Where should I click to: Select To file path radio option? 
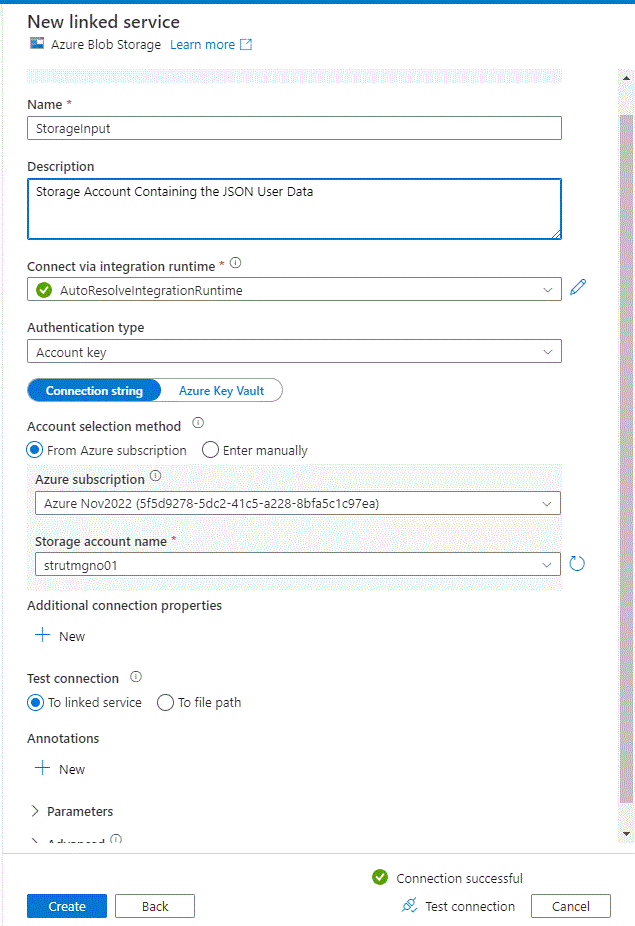[x=165, y=702]
